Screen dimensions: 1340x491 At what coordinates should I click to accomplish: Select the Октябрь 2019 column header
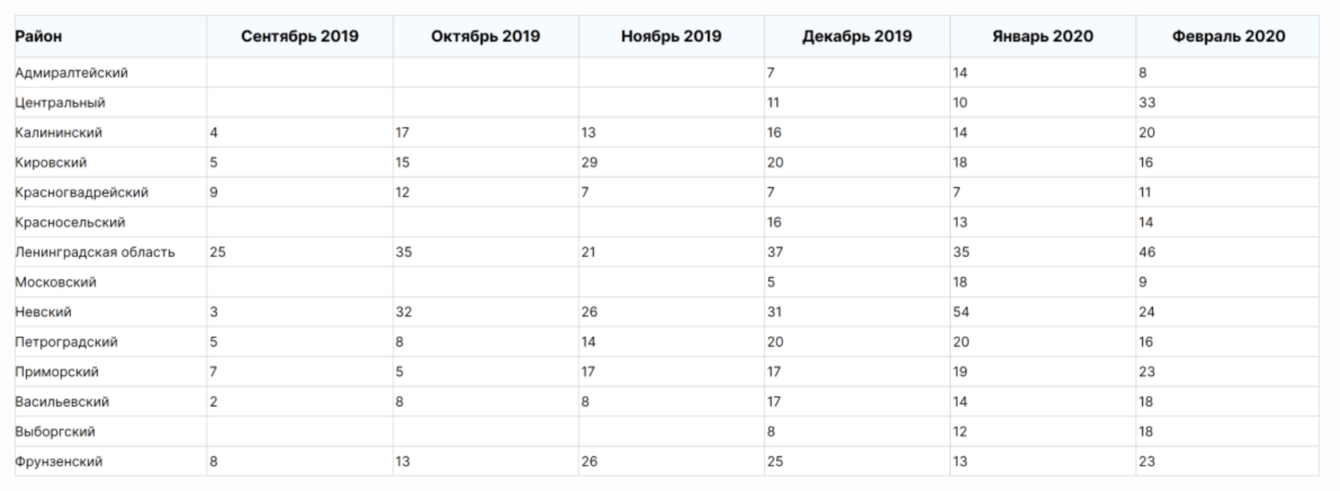pos(485,37)
